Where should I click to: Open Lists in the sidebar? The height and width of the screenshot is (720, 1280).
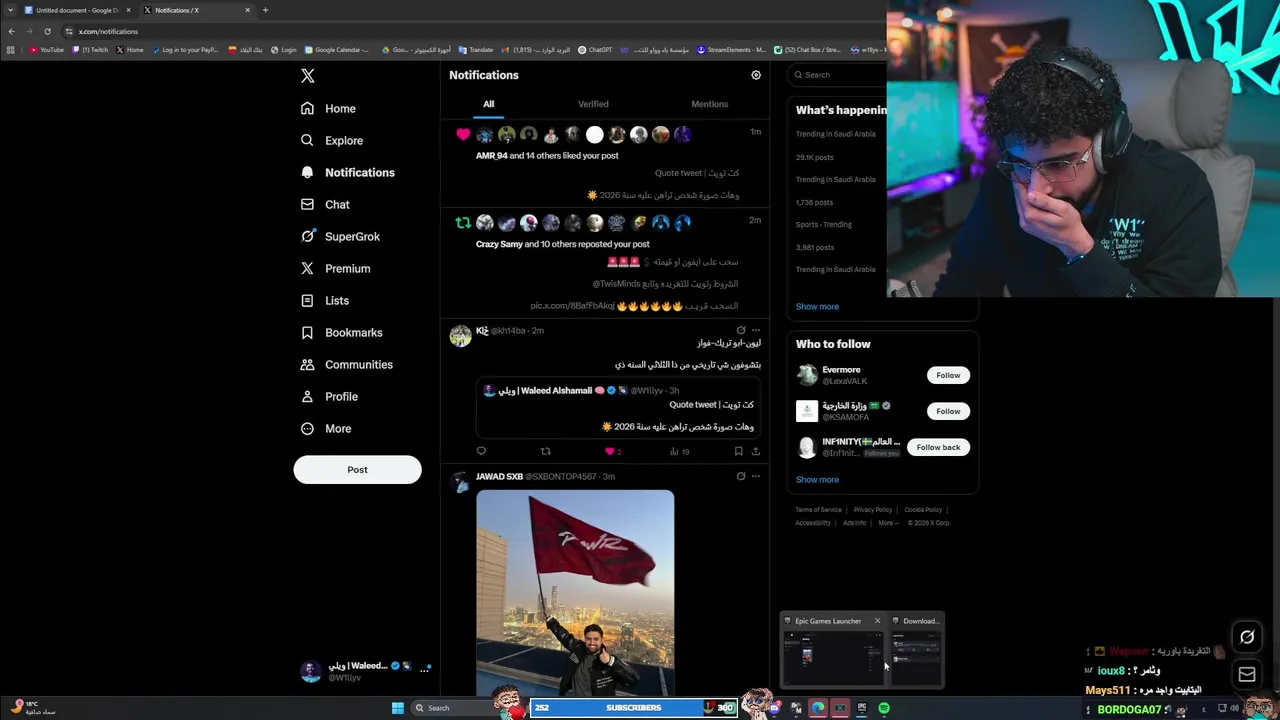325,300
